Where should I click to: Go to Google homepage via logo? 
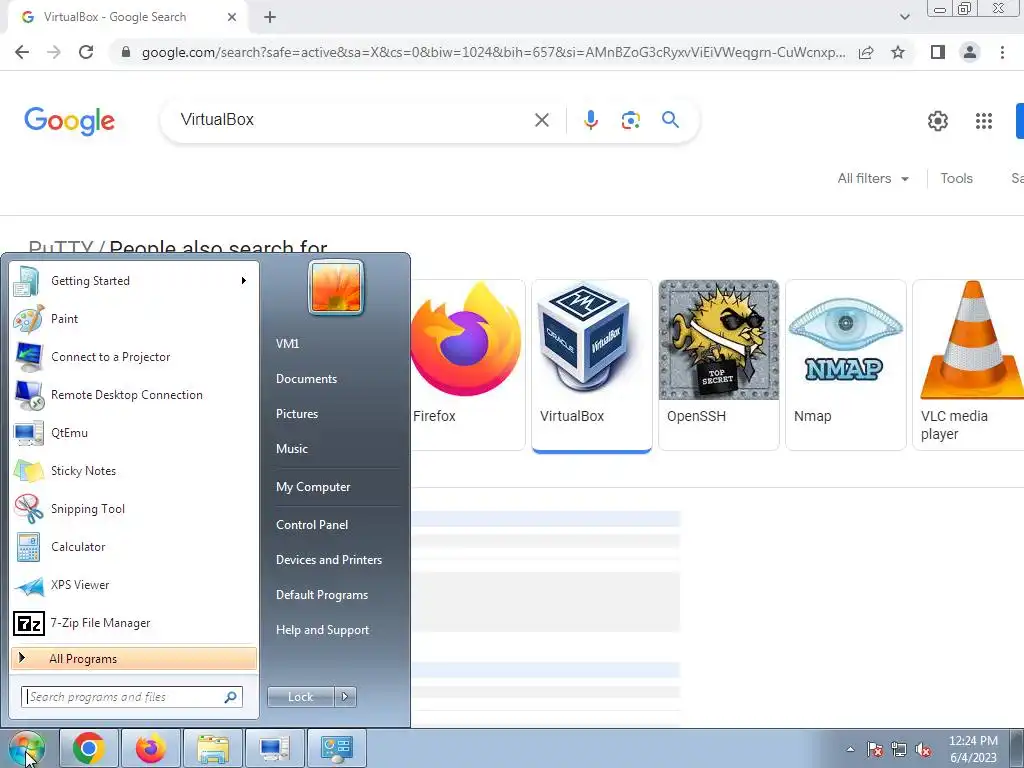tap(69, 121)
